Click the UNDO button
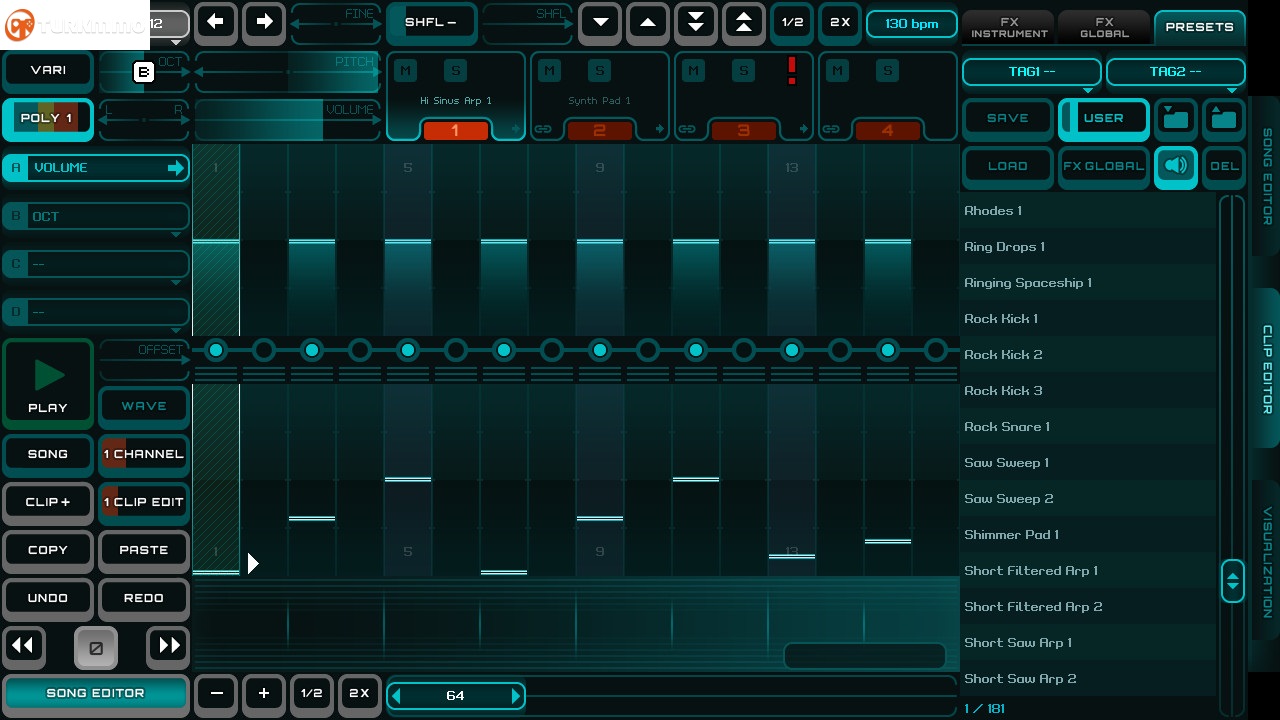The image size is (1280, 720). click(48, 598)
